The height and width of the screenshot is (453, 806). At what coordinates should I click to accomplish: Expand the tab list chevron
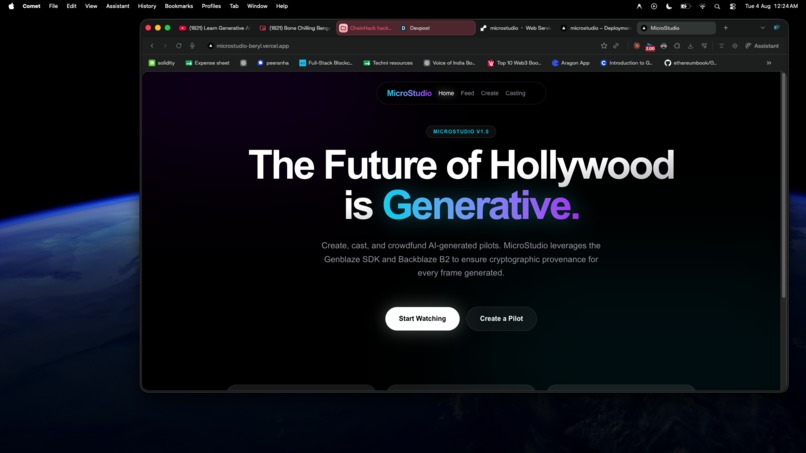point(763,28)
